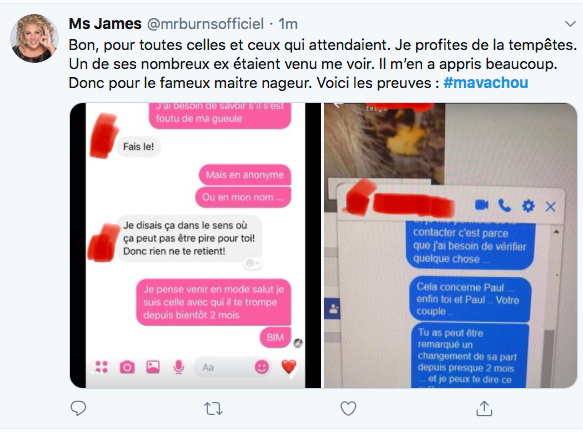Click the Ms James profile avatar
This screenshot has height=433, width=583.
[x=34, y=38]
